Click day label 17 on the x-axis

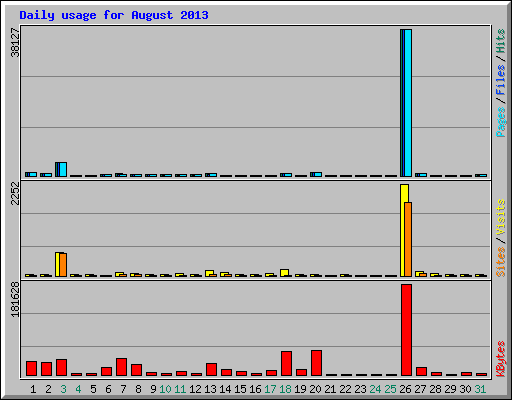tap(270, 389)
